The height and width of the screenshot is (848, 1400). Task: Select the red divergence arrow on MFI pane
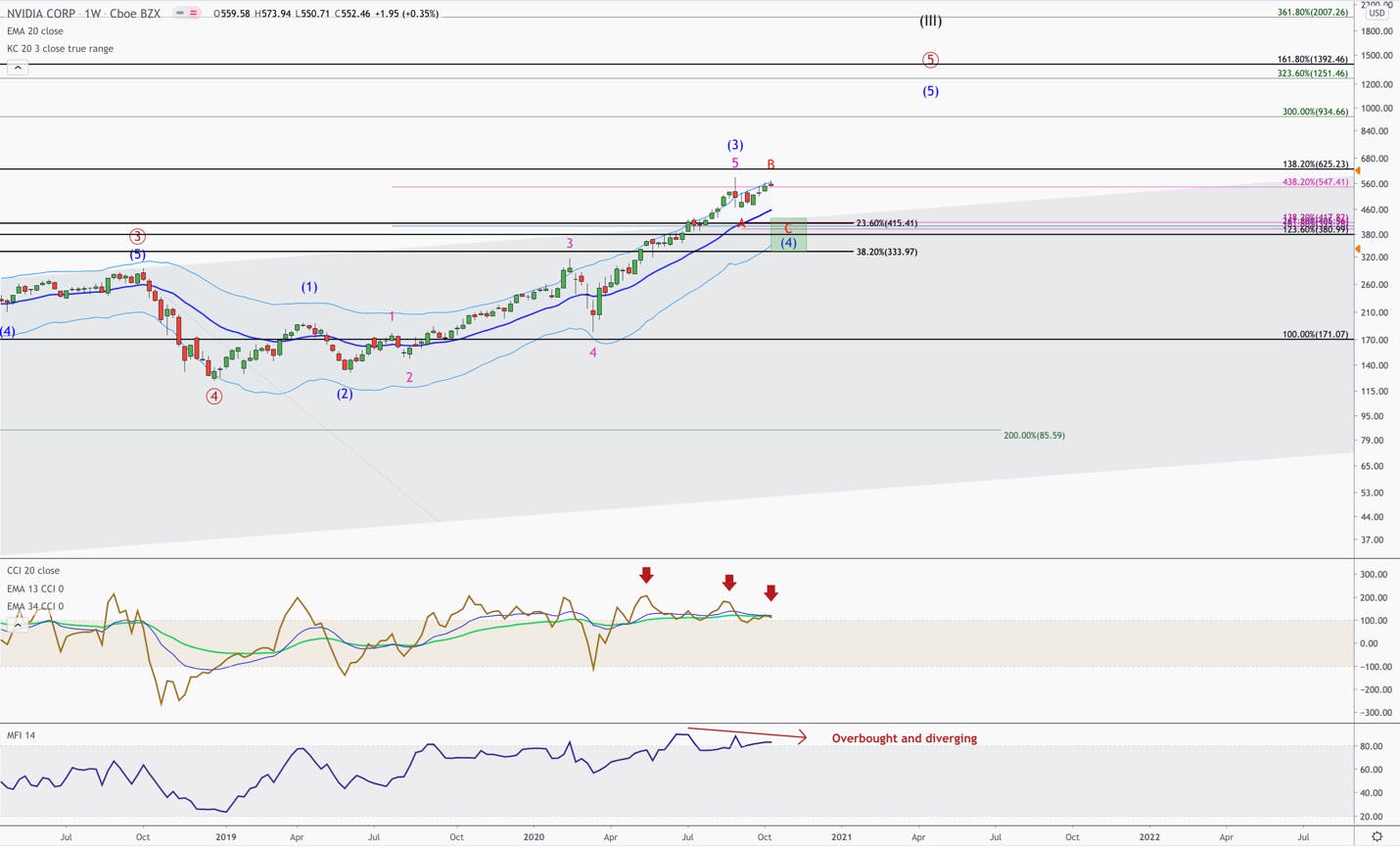(x=747, y=734)
